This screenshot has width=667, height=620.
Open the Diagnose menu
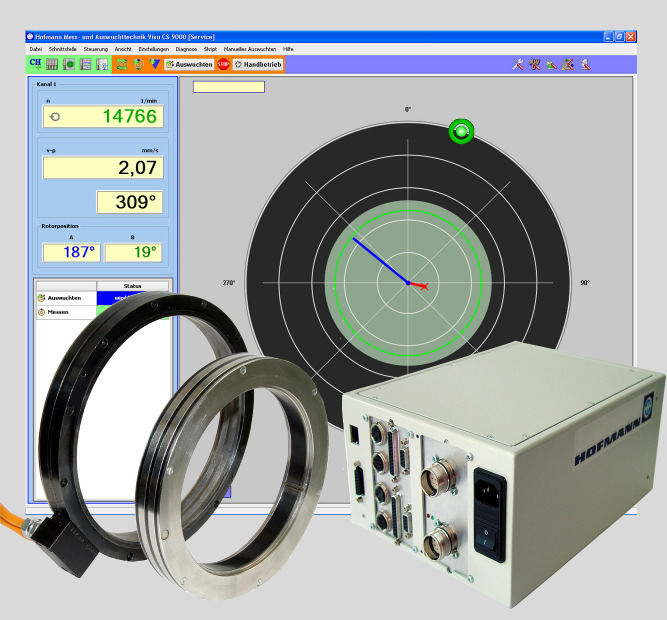[x=186, y=49]
